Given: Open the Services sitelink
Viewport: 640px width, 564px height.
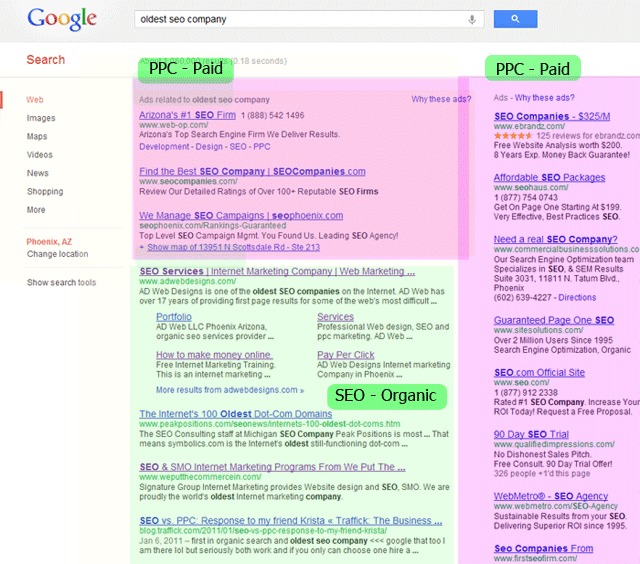Looking at the screenshot, I should 336,317.
